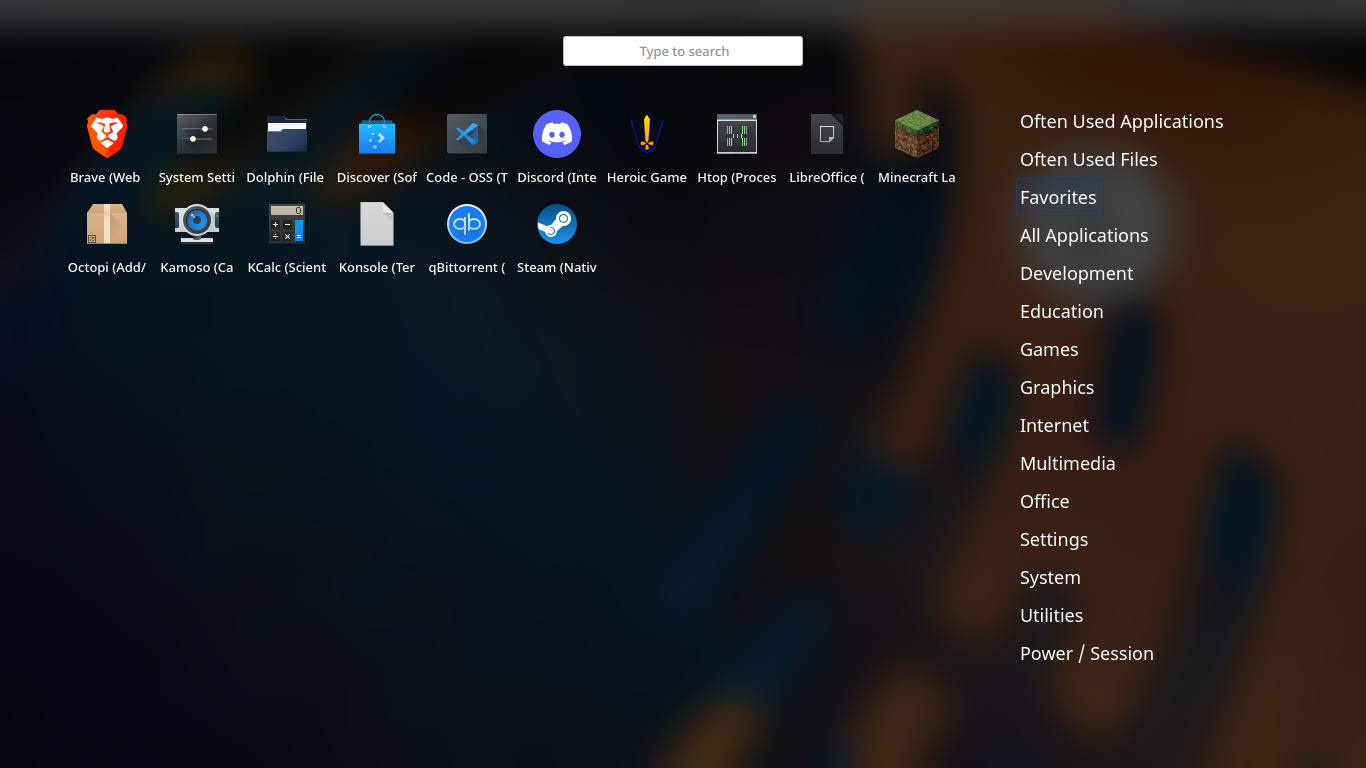Switch to All Applications category
The image size is (1366, 768).
pyautogui.click(x=1084, y=236)
